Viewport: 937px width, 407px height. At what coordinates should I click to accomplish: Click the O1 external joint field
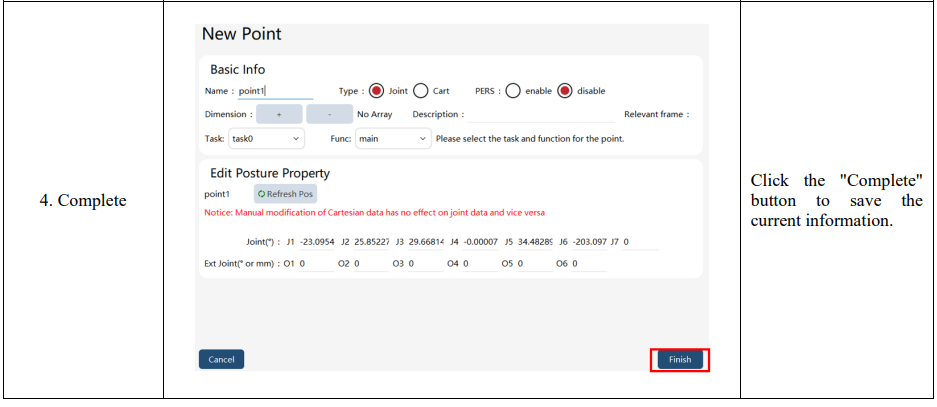pyautogui.click(x=317, y=264)
